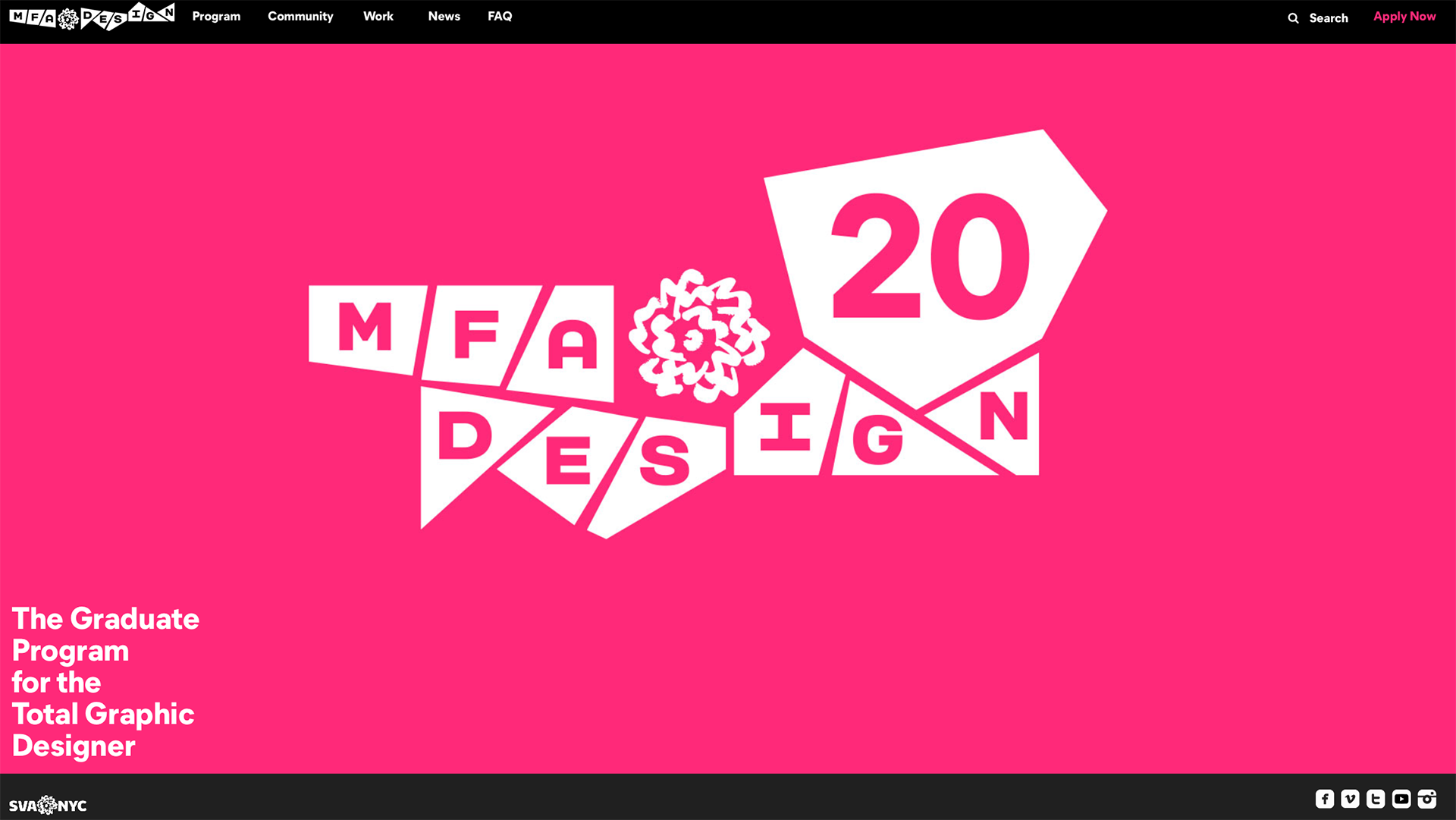Open the Community menu
Image resolution: width=1456 pixels, height=820 pixels.
300,17
